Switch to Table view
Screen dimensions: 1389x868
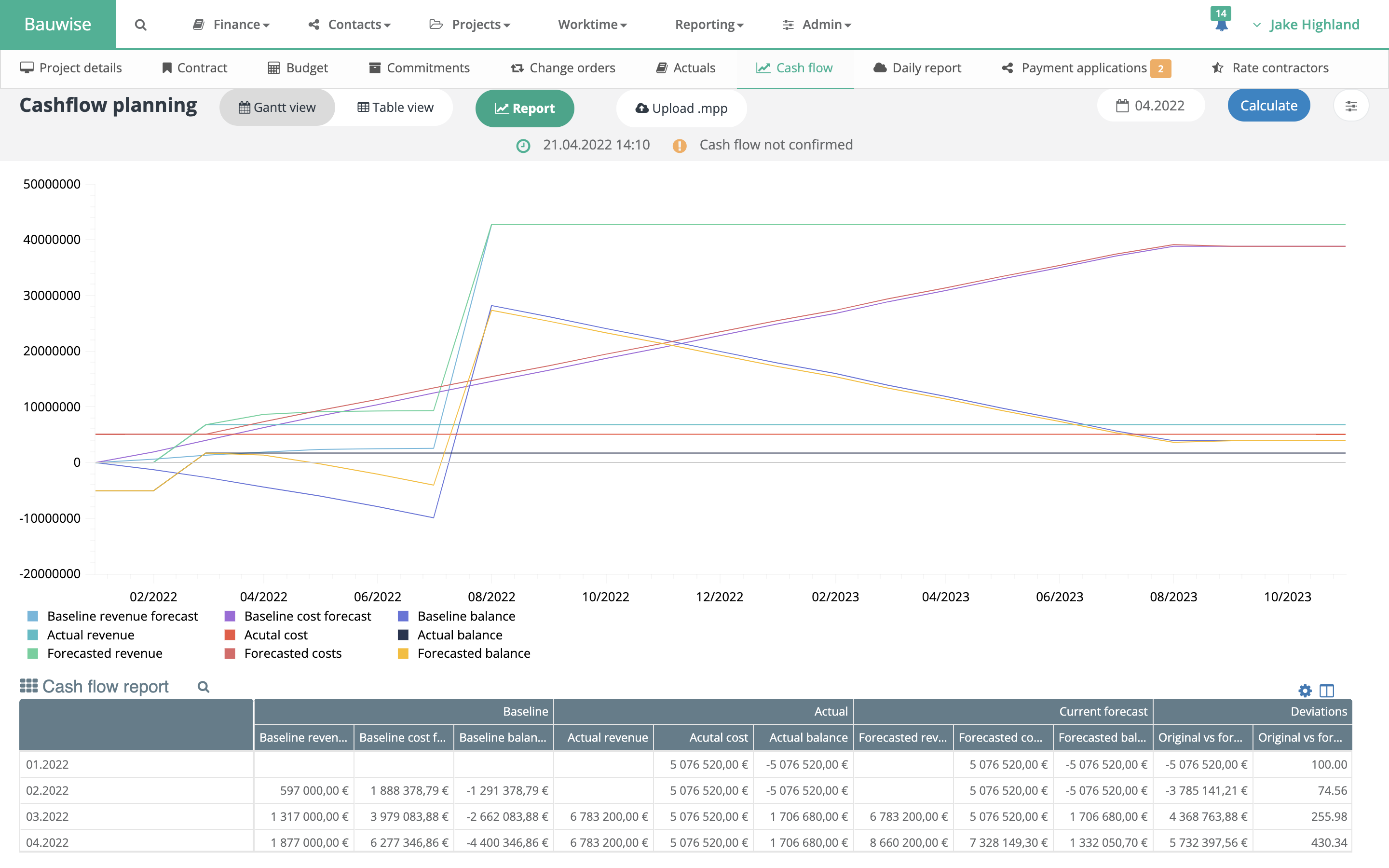click(x=395, y=107)
